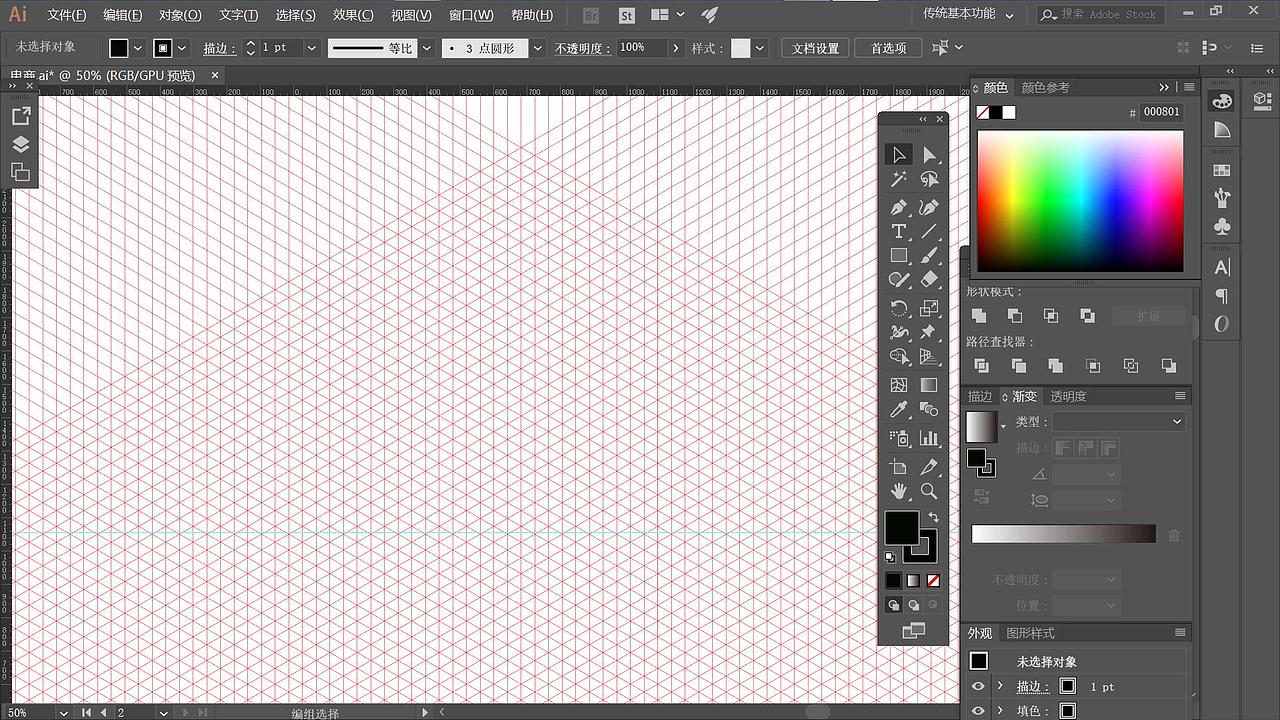1280x720 pixels.
Task: Set fill to None in toolbox
Action: pos(933,580)
